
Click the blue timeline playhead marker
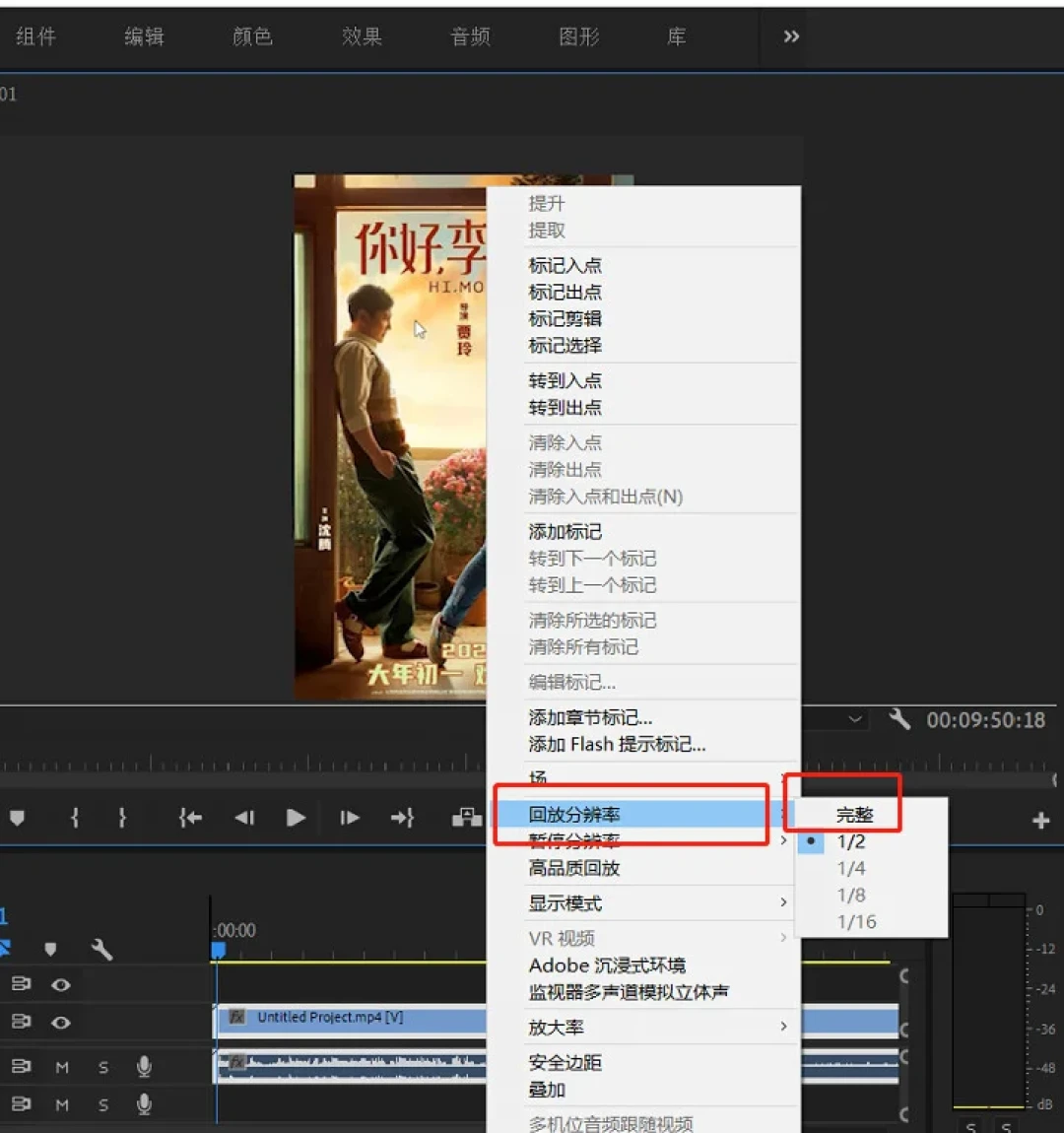[x=218, y=950]
